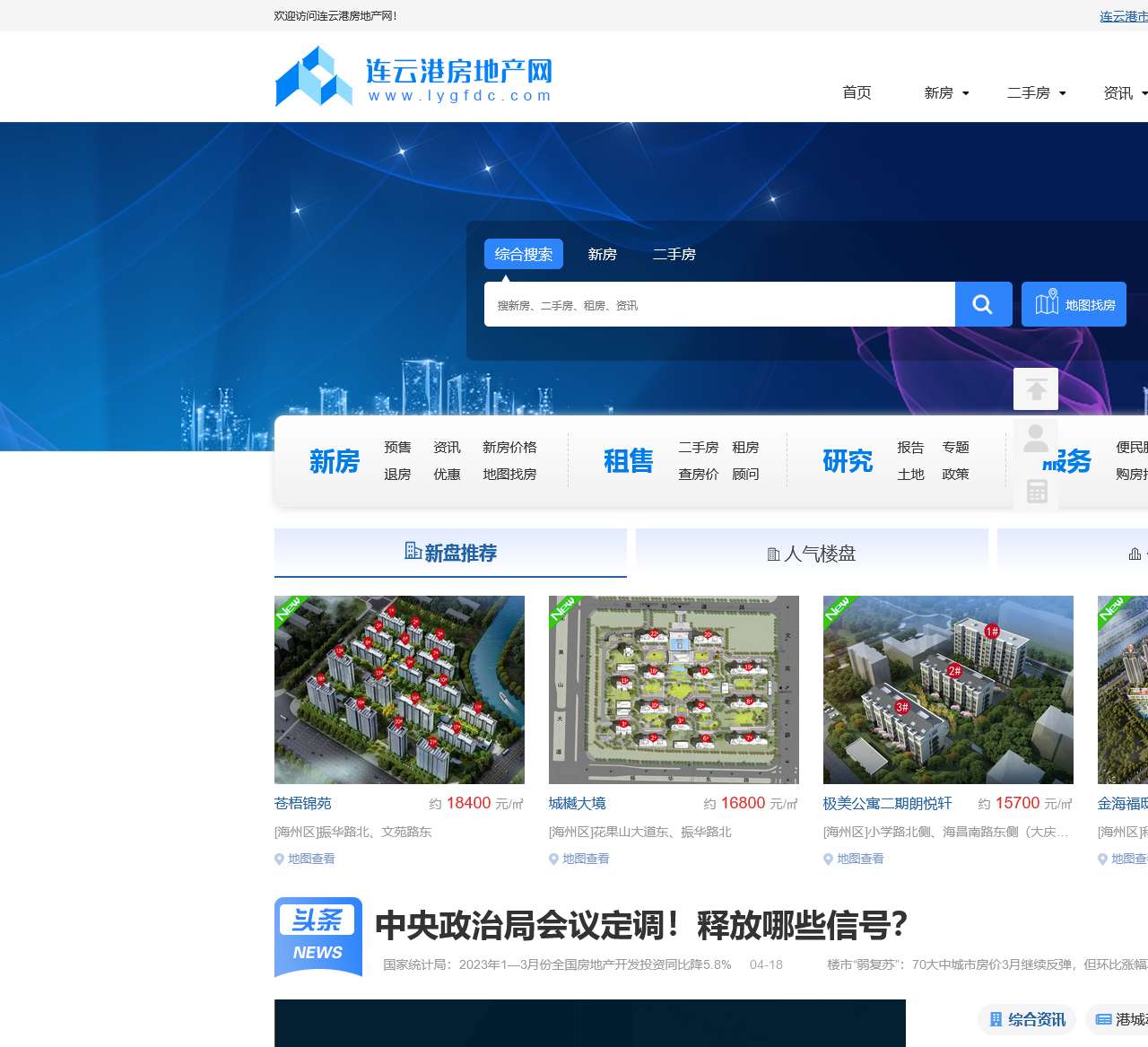Viewport: 1148px width, 1047px height.
Task: Click 查房价 in the 租售 menu
Action: click(699, 474)
